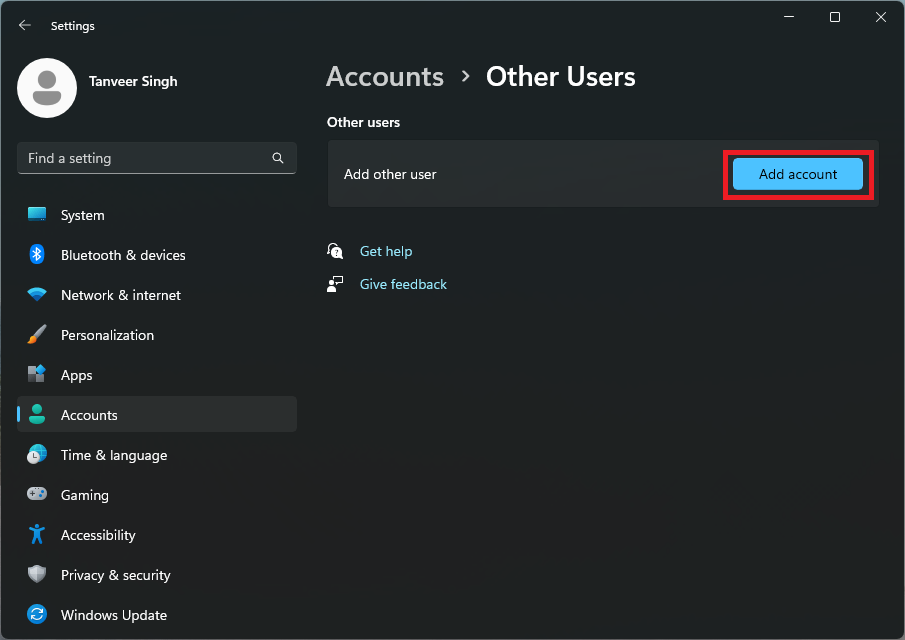Click the search magnifier icon
Image resolution: width=905 pixels, height=640 pixels.
tap(277, 158)
